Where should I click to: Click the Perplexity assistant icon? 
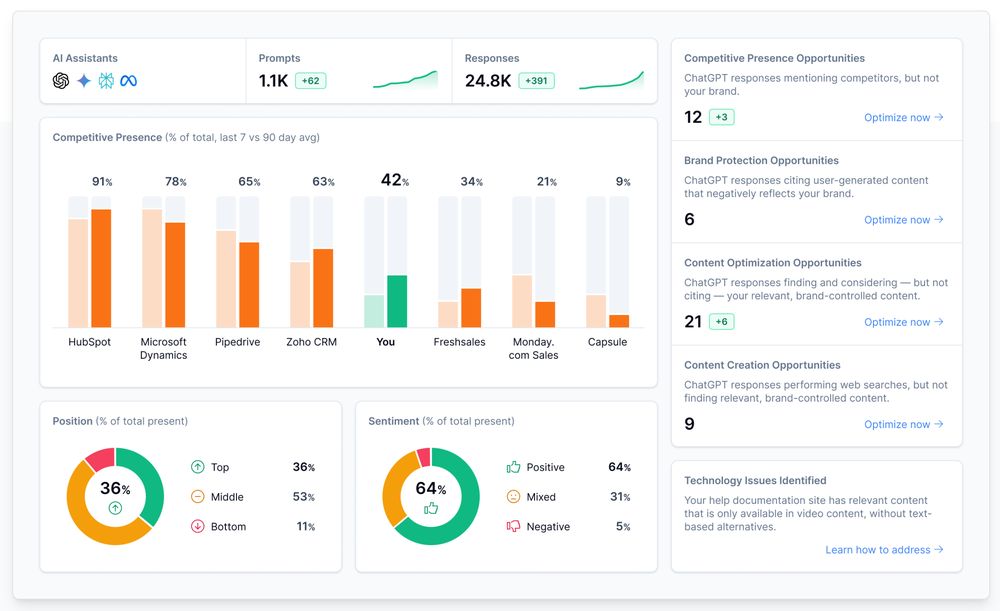(106, 81)
